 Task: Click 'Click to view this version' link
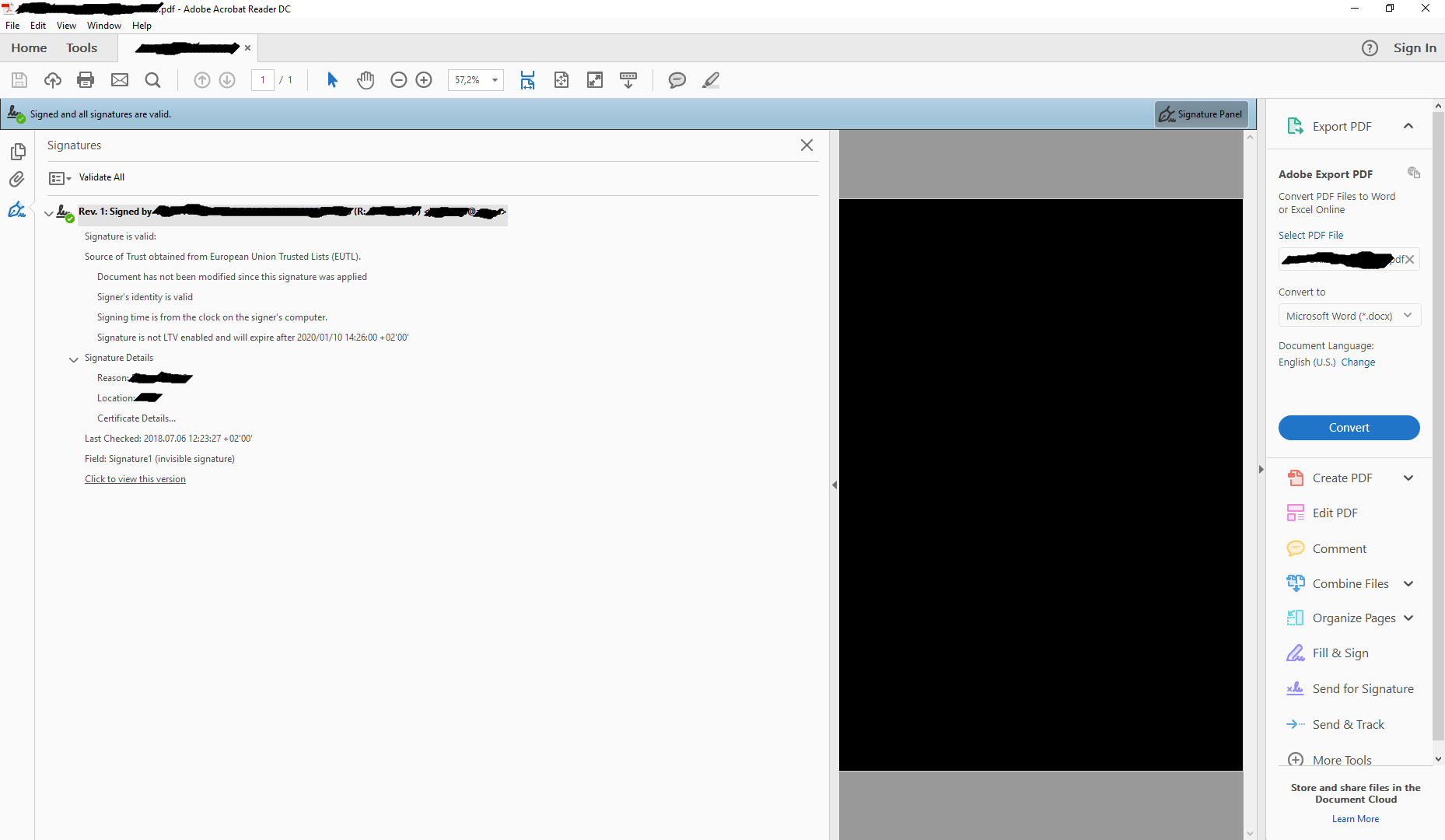pyautogui.click(x=135, y=479)
